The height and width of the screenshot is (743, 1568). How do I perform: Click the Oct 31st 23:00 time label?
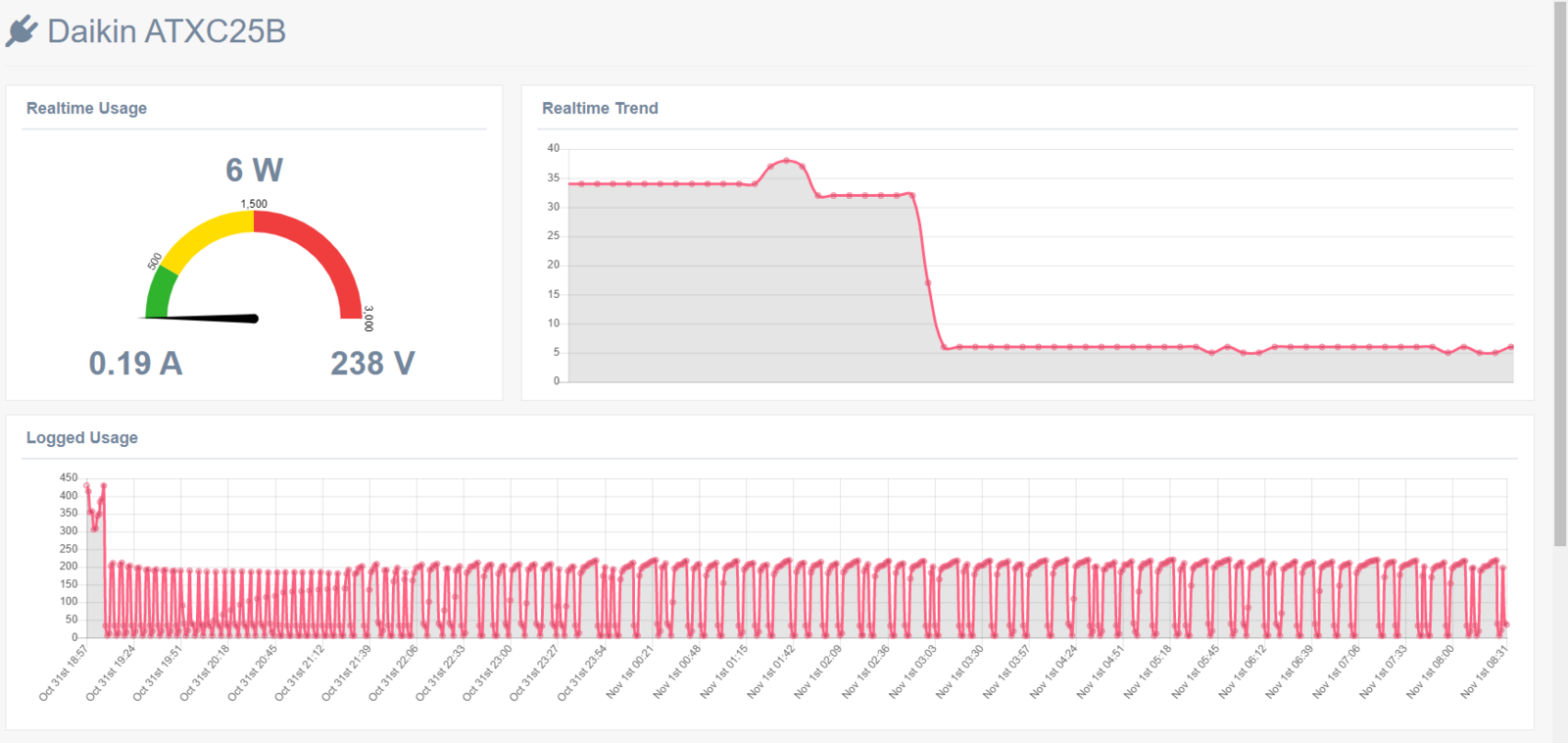coord(488,672)
